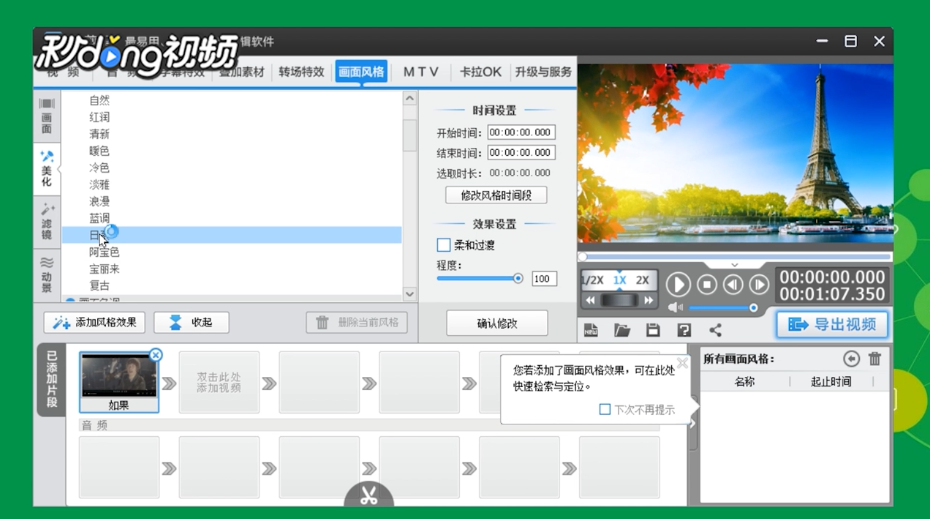The height and width of the screenshot is (519, 930).
Task: Step to previous frame button
Action: point(733,285)
